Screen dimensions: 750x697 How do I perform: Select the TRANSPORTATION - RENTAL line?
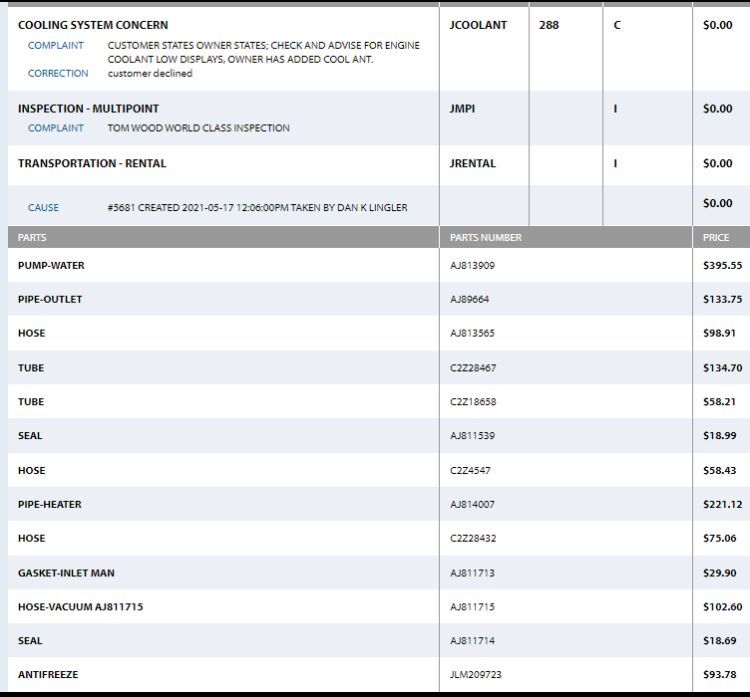(92, 163)
